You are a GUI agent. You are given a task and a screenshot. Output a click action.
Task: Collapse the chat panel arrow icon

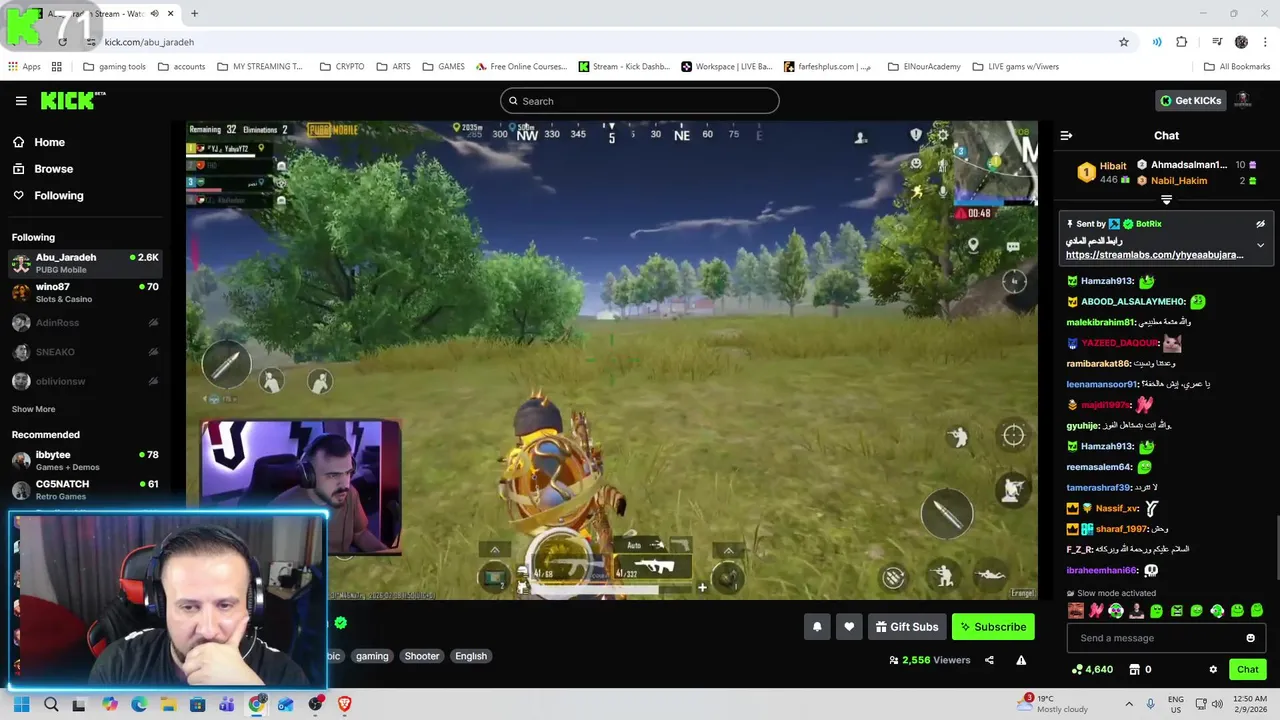click(x=1066, y=135)
